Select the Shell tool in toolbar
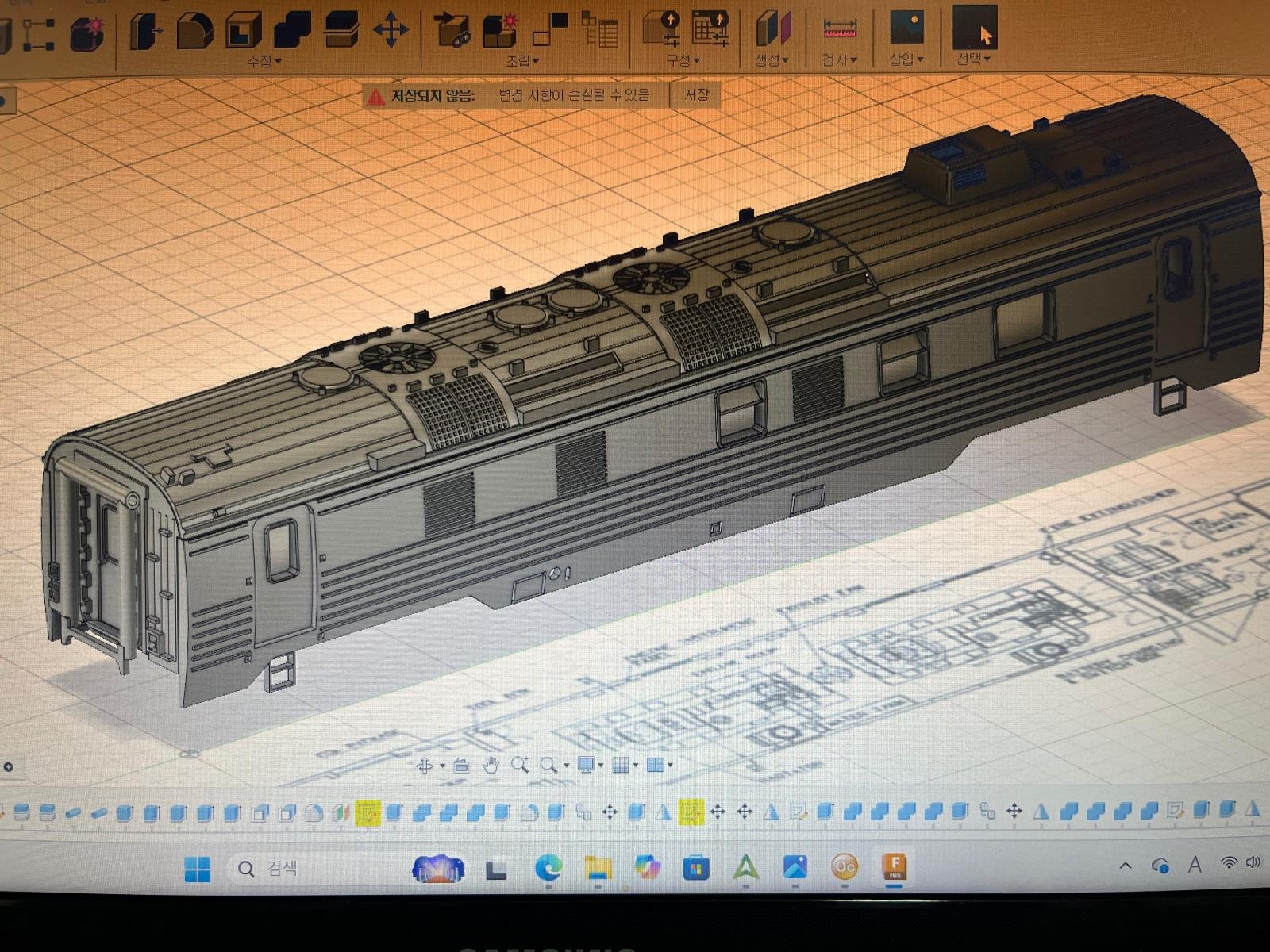Screen dimensions: 1270x952 (x=243, y=32)
